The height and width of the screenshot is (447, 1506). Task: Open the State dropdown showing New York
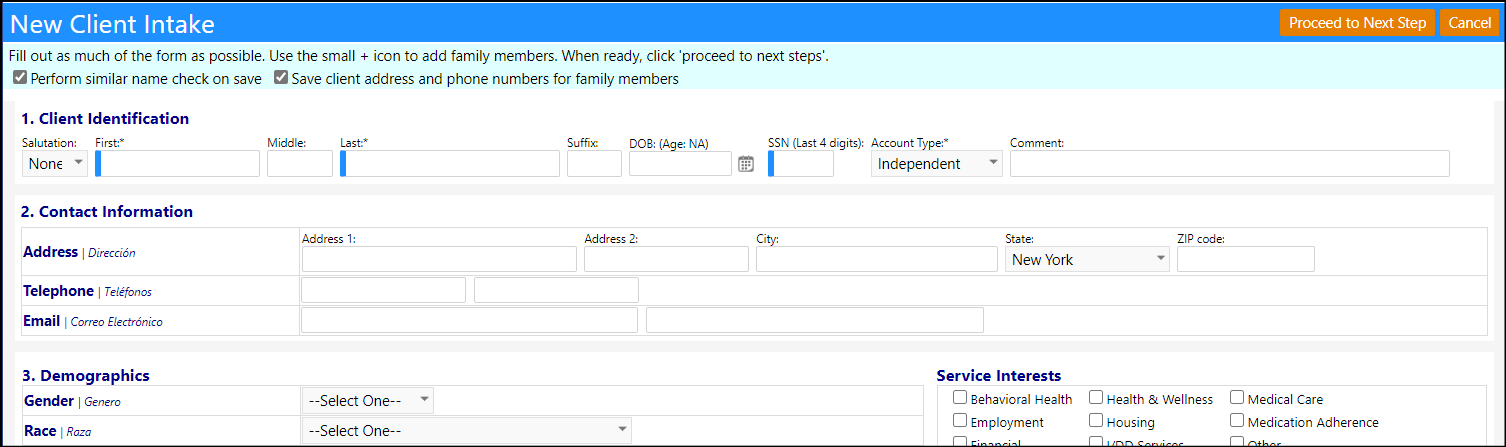point(1088,259)
